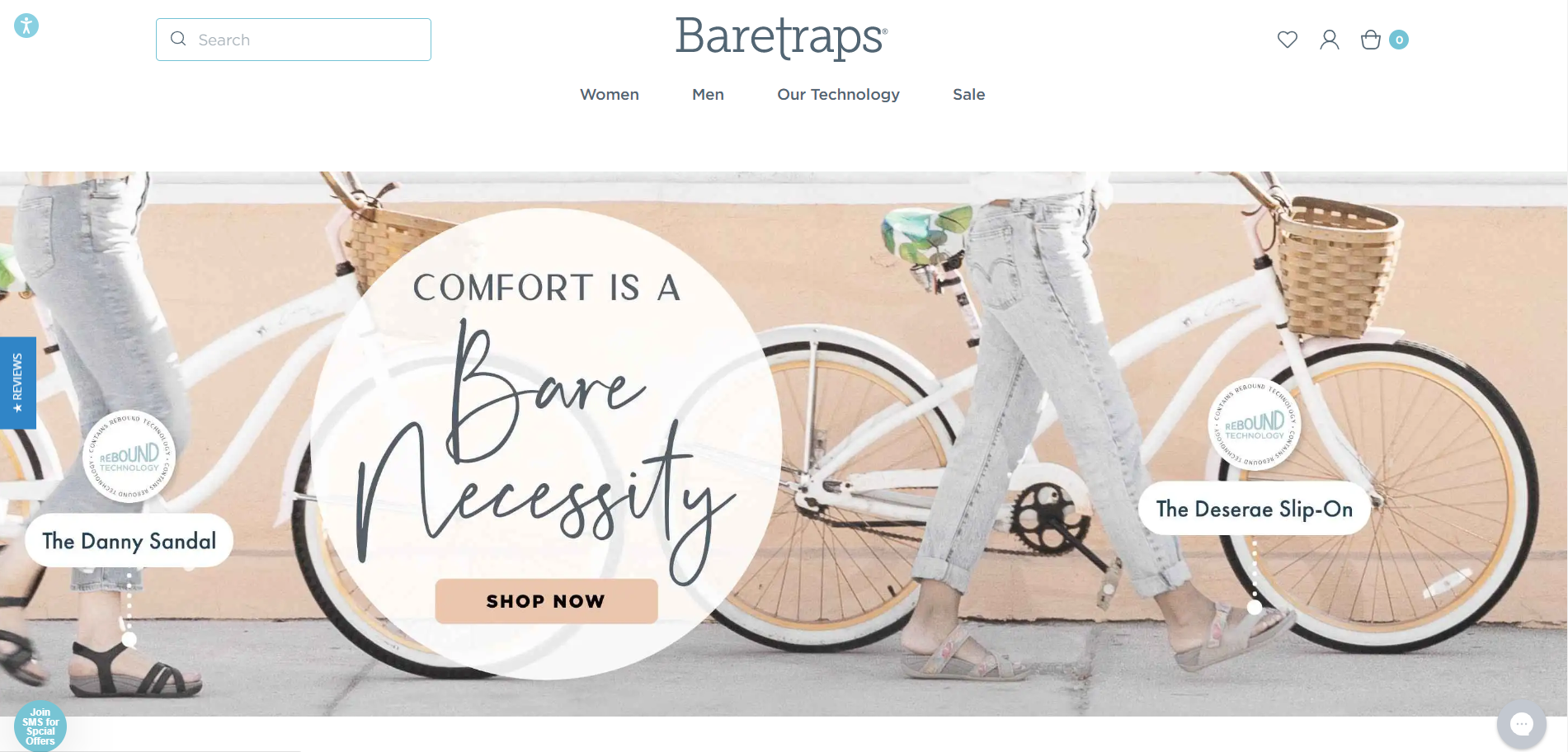Open the Our Technology menu
Screen dimensions: 1568x752
pyautogui.click(x=838, y=94)
